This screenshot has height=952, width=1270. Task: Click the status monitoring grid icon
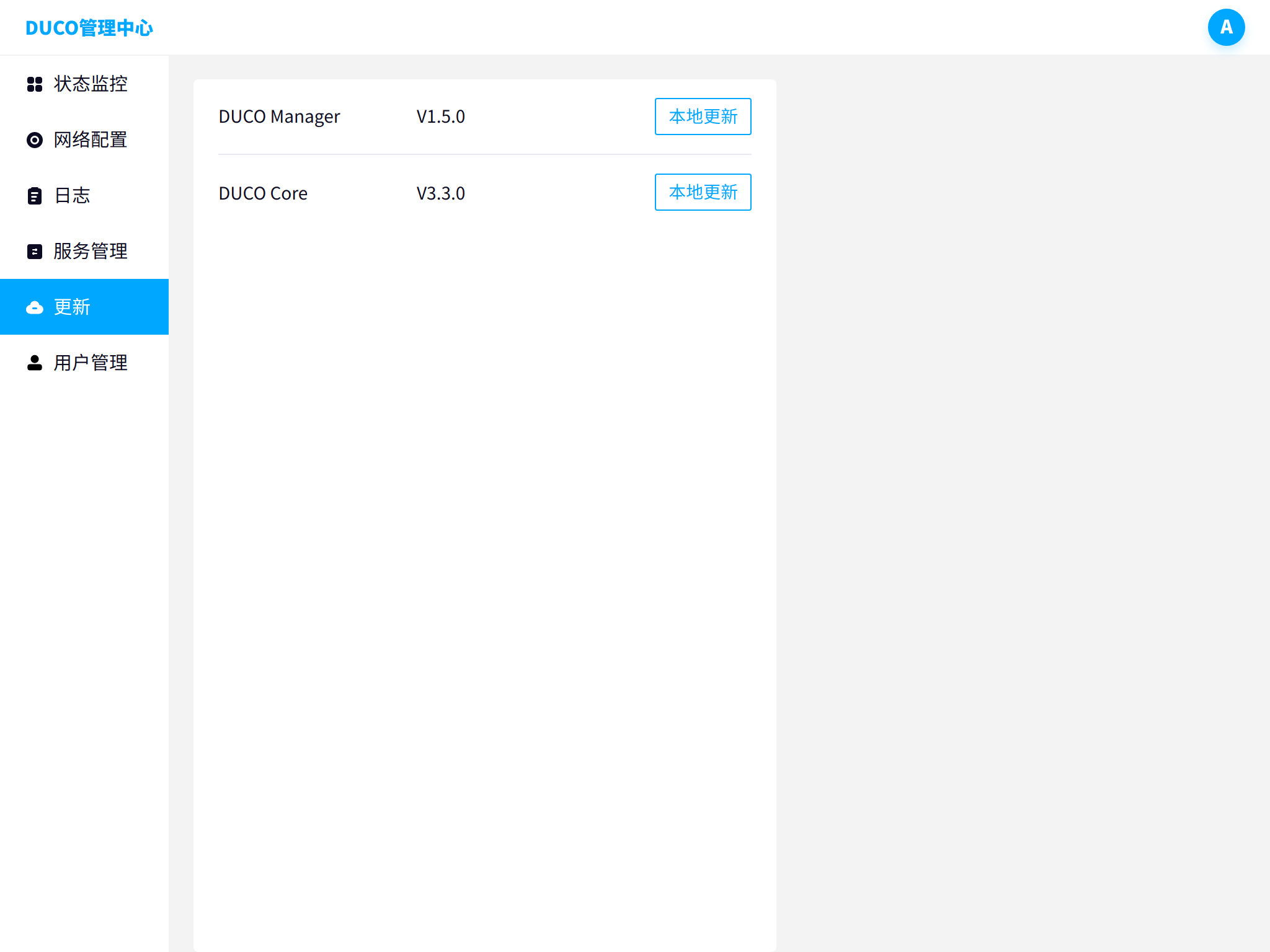tap(35, 84)
